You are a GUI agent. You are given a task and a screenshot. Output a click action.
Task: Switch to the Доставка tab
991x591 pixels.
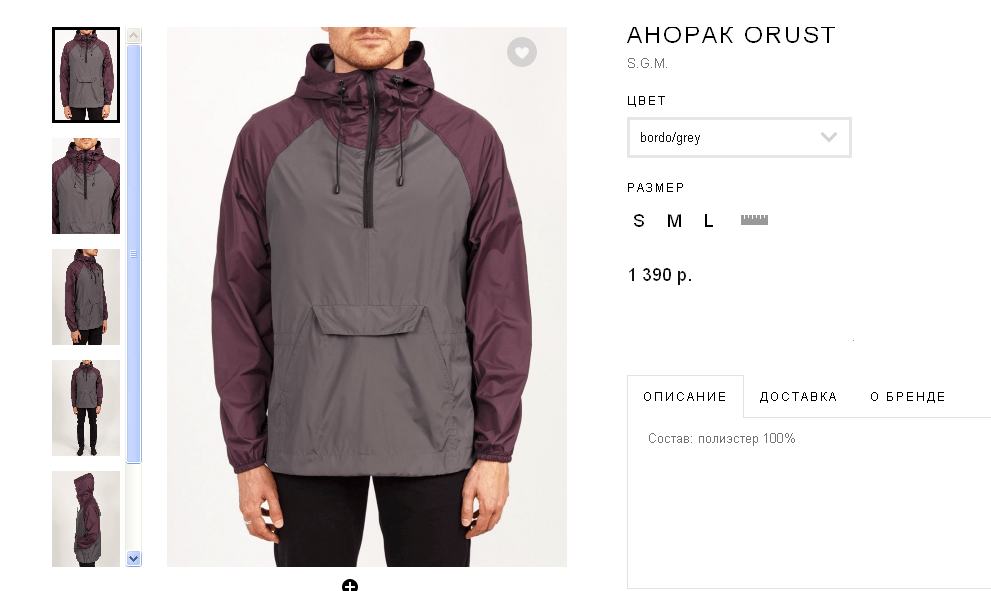point(798,396)
